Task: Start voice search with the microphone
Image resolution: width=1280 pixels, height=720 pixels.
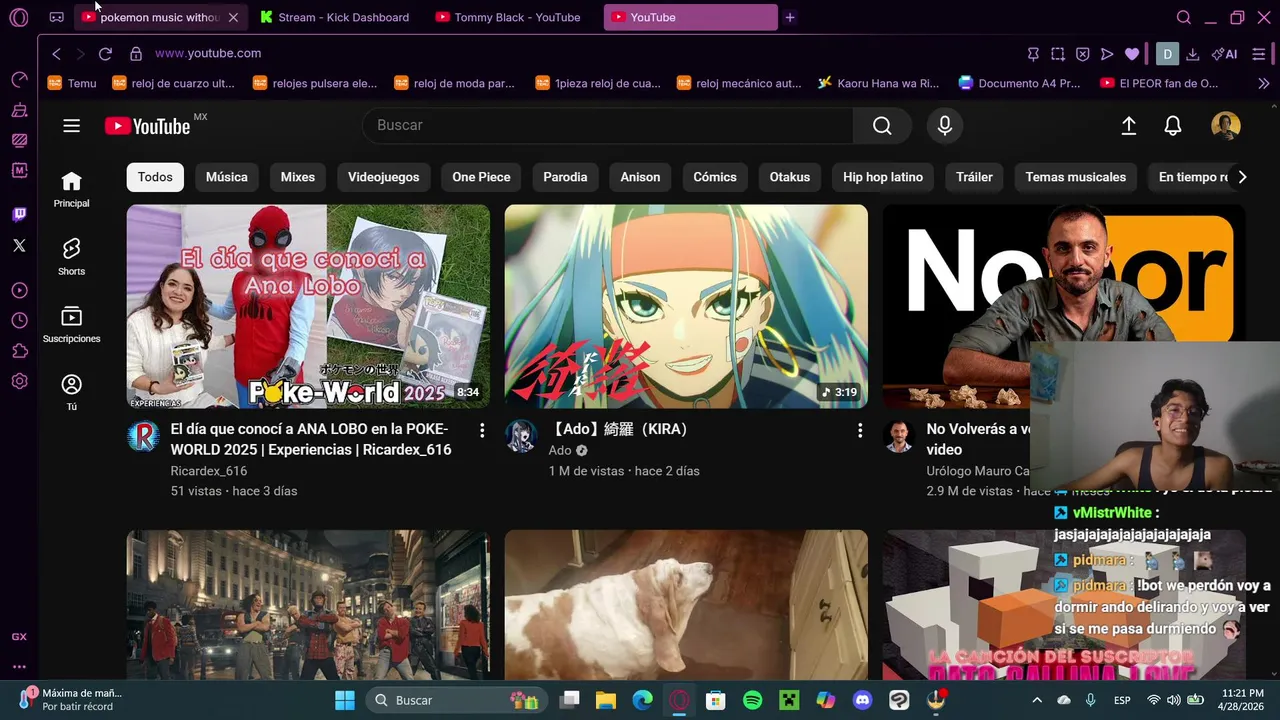Action: coord(945,125)
